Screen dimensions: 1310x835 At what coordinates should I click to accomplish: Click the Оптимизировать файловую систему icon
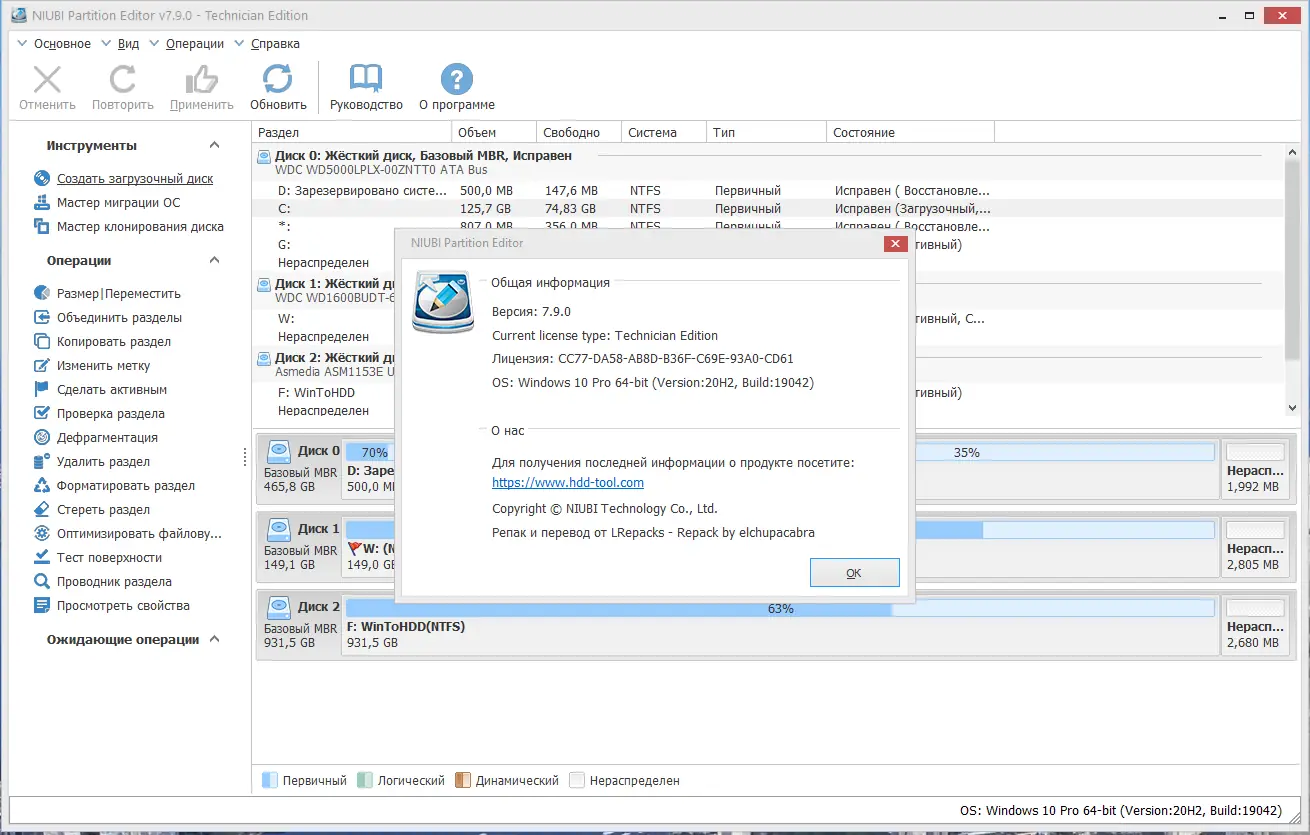42,534
